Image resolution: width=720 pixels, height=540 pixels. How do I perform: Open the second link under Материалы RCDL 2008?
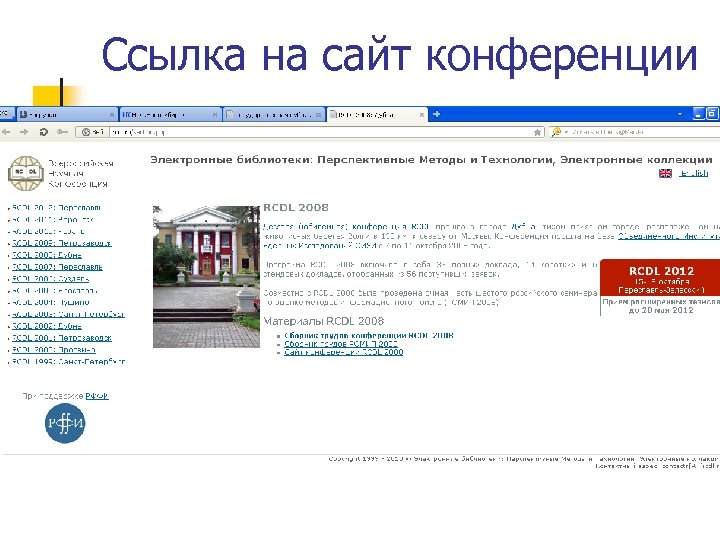[x=341, y=344]
